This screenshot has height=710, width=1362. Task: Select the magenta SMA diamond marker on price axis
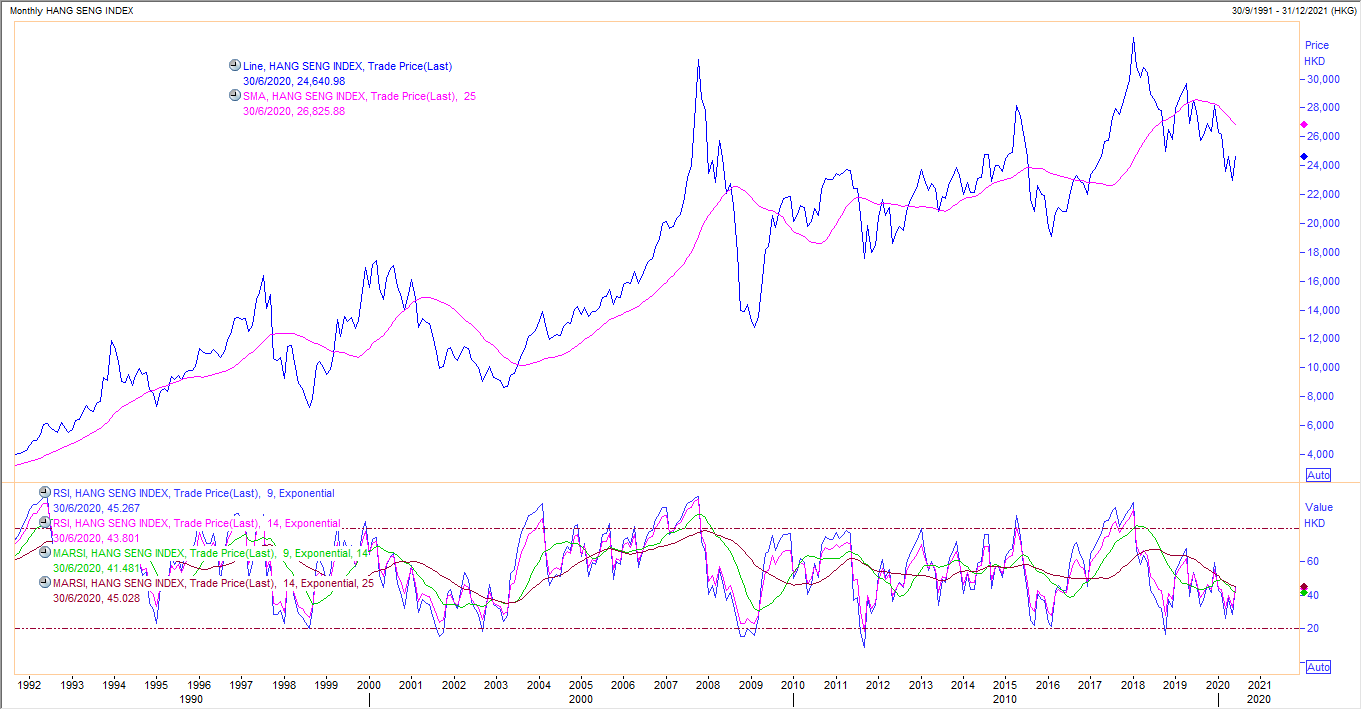pos(1303,125)
